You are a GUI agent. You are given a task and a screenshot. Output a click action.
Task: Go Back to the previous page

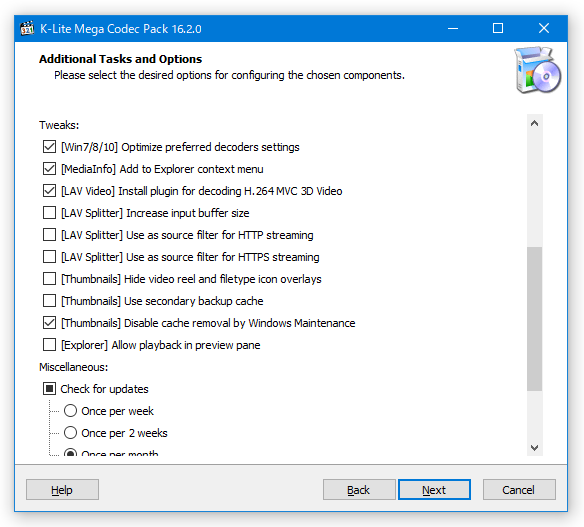pyautogui.click(x=359, y=489)
